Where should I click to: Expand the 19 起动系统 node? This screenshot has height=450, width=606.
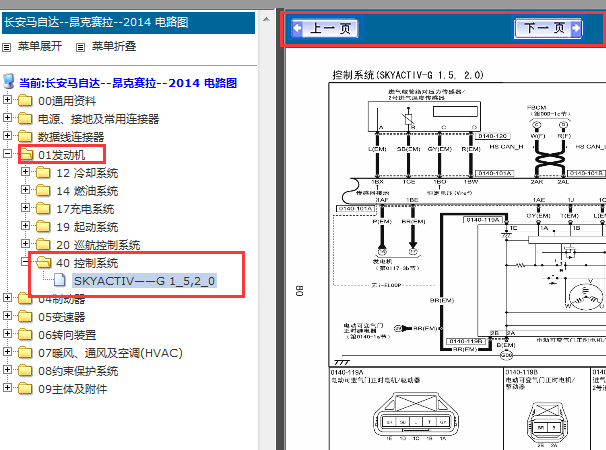click(x=25, y=226)
